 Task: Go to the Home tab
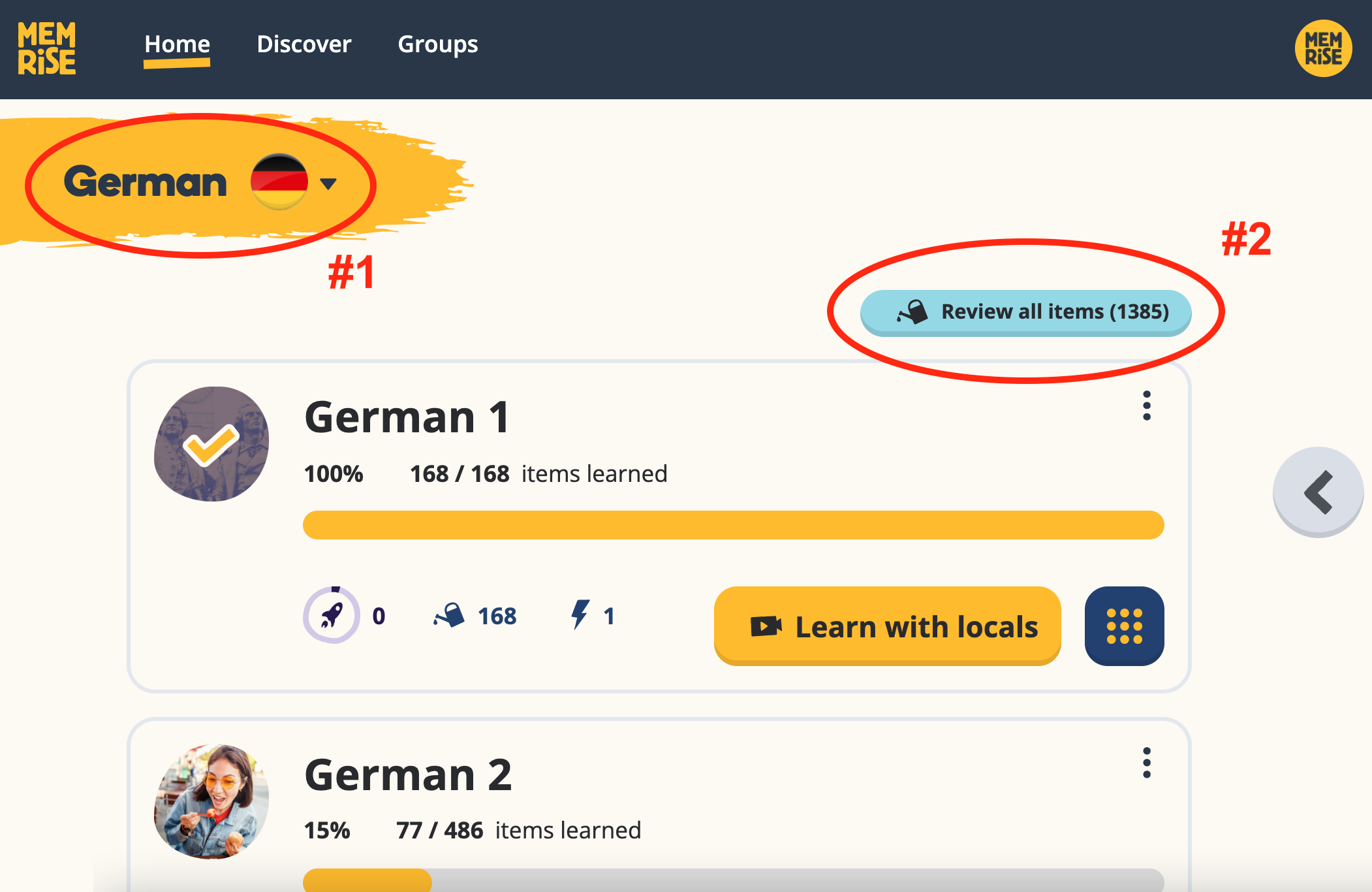(x=177, y=44)
